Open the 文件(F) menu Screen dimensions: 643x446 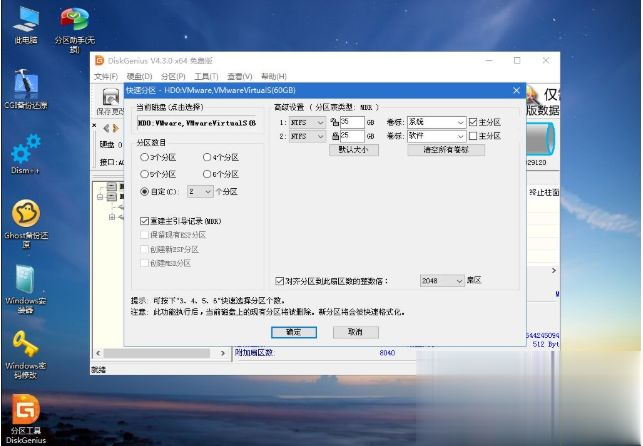coord(106,77)
